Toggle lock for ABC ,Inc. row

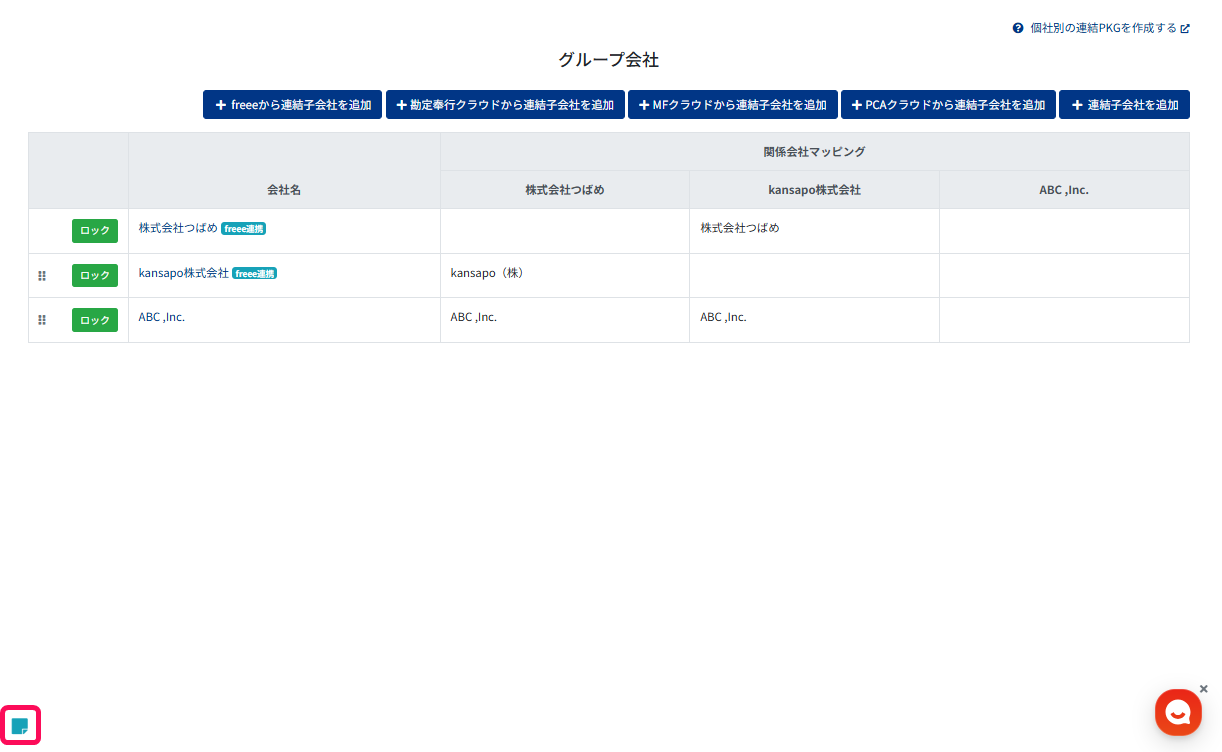tap(95, 320)
